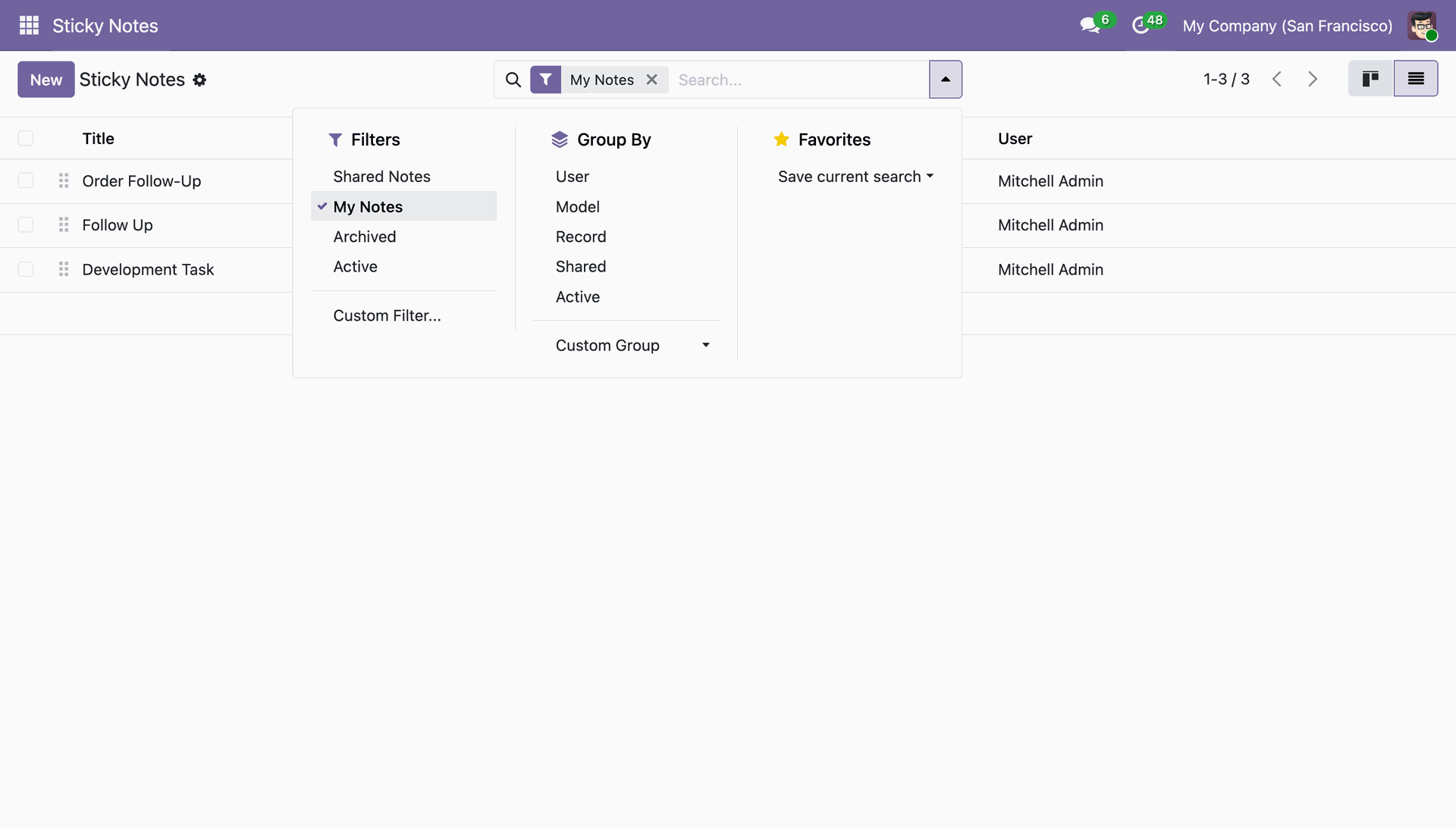
Task: Collapse the search options dropdown toggle
Action: point(945,80)
